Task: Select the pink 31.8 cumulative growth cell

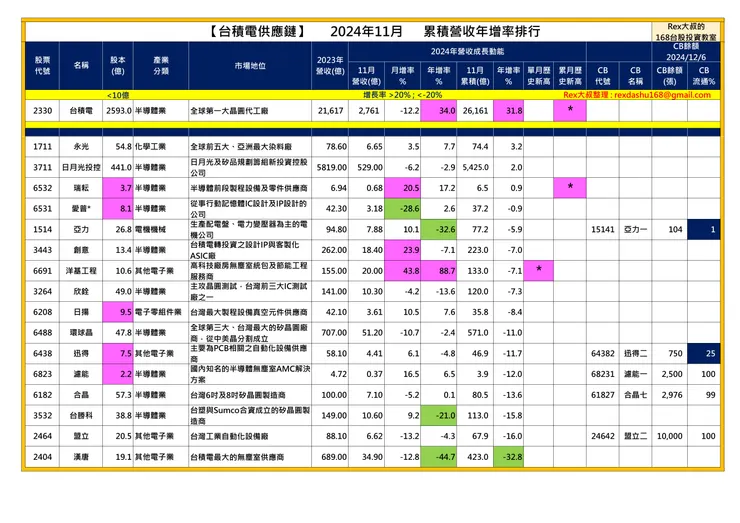Action: [x=508, y=110]
